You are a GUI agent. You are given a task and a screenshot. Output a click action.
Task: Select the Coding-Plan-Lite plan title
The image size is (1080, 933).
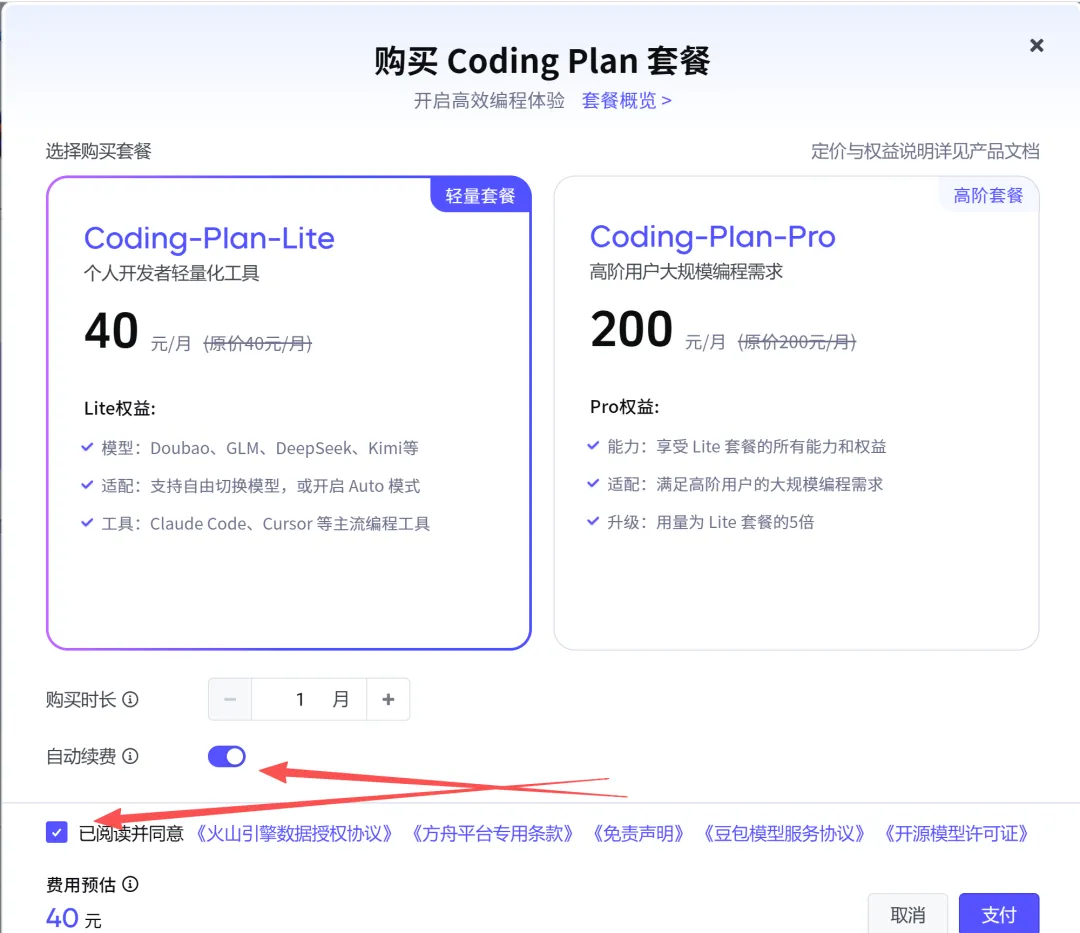pos(209,238)
